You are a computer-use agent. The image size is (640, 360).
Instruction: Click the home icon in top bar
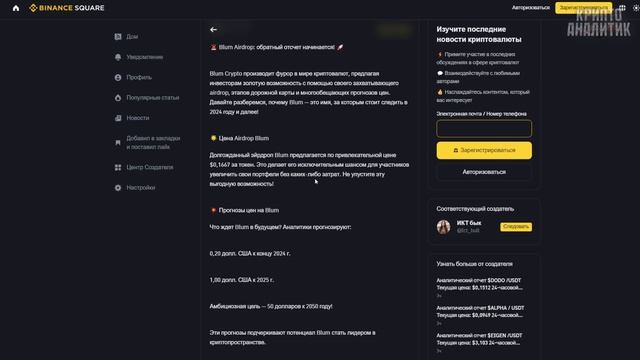[16, 8]
